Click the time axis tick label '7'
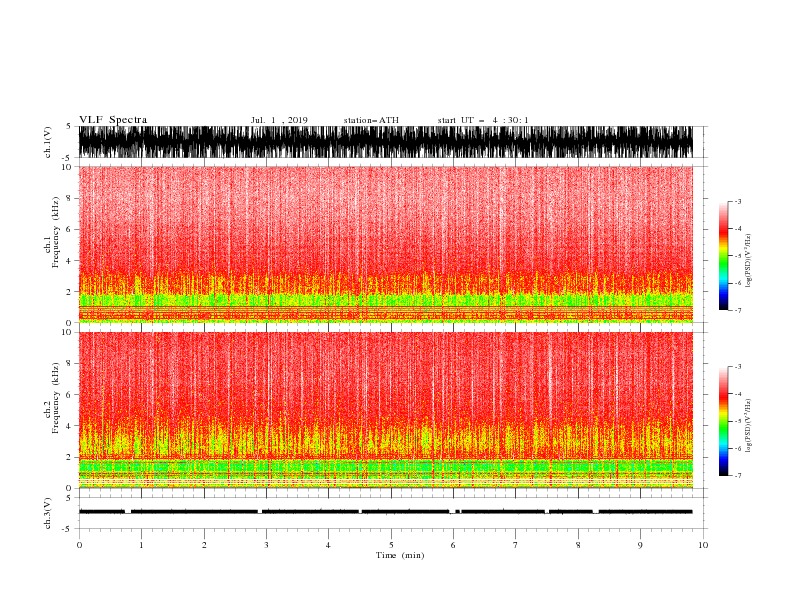792x612 pixels. [516, 545]
